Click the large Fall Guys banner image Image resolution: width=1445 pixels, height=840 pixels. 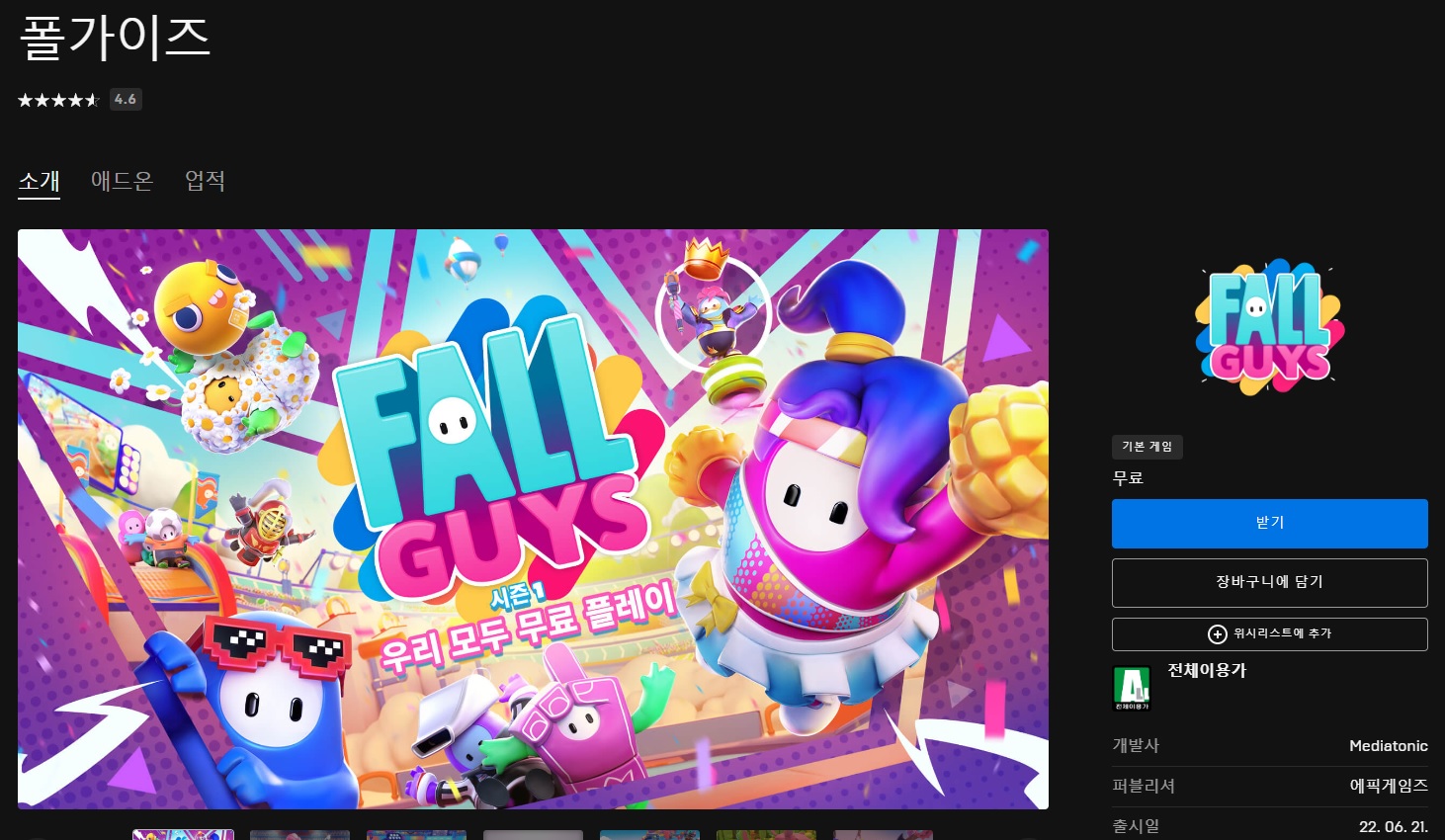tap(533, 519)
